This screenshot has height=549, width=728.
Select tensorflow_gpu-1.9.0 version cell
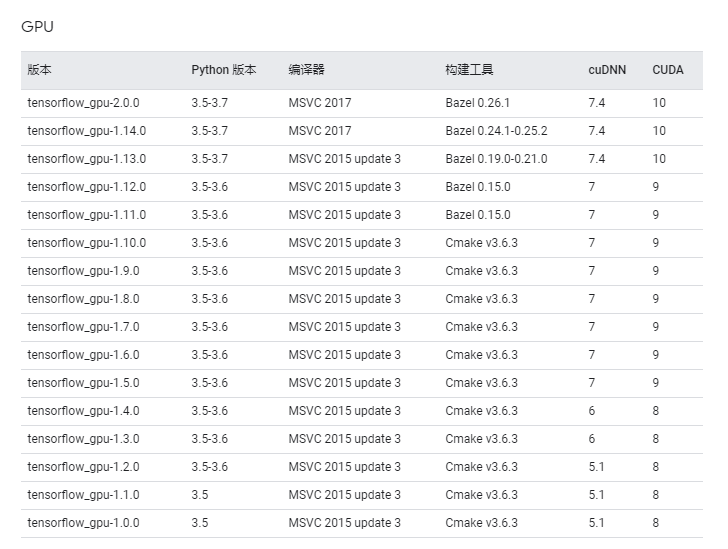click(x=84, y=271)
